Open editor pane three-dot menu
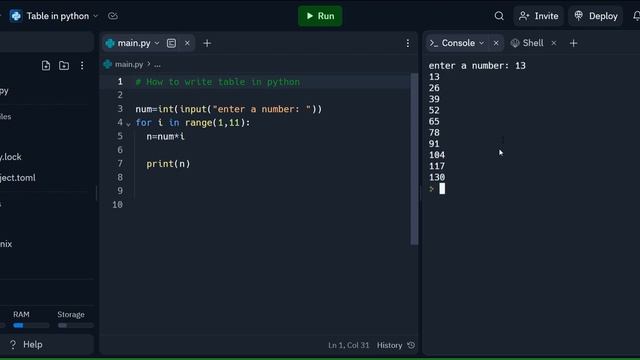This screenshot has height=360, width=640. (407, 43)
